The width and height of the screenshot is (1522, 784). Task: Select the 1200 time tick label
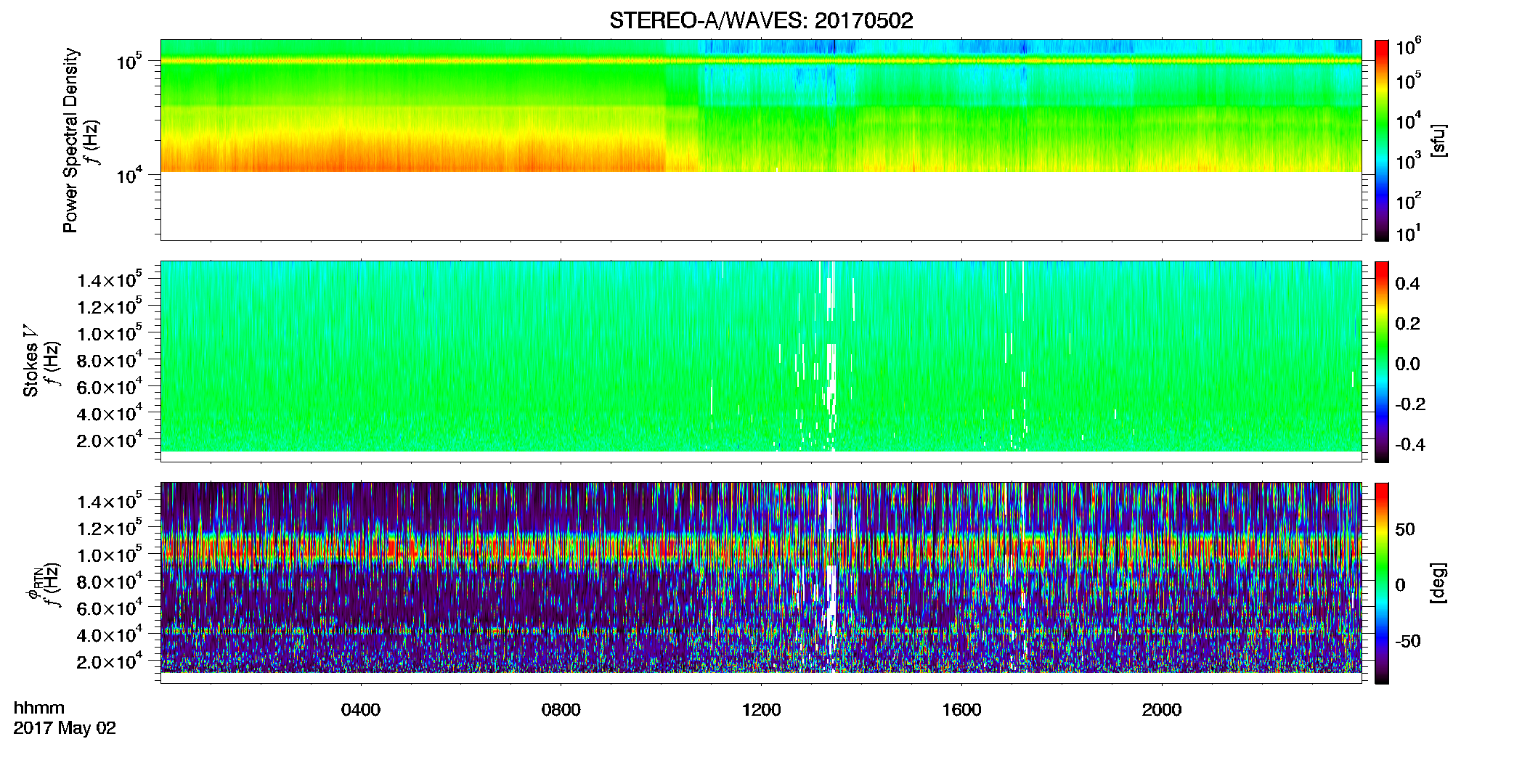(x=761, y=710)
